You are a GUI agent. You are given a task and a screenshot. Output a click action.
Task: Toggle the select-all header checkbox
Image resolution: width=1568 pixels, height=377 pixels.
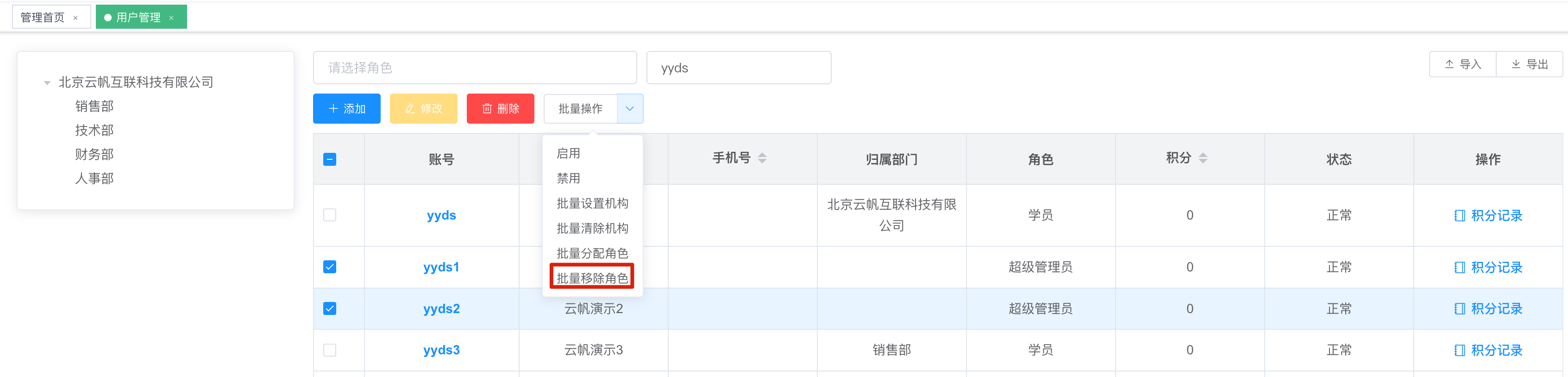330,160
